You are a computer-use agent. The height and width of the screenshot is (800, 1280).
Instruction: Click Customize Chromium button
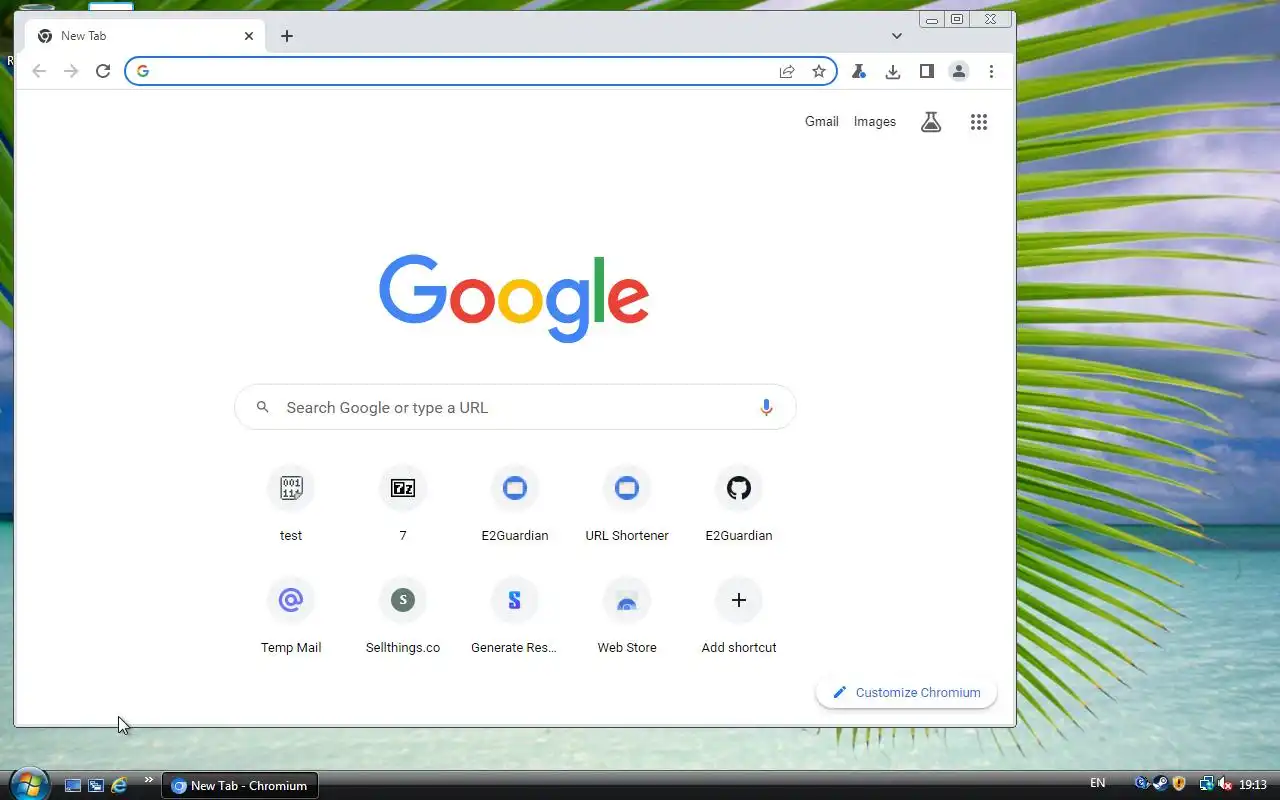pyautogui.click(x=906, y=692)
